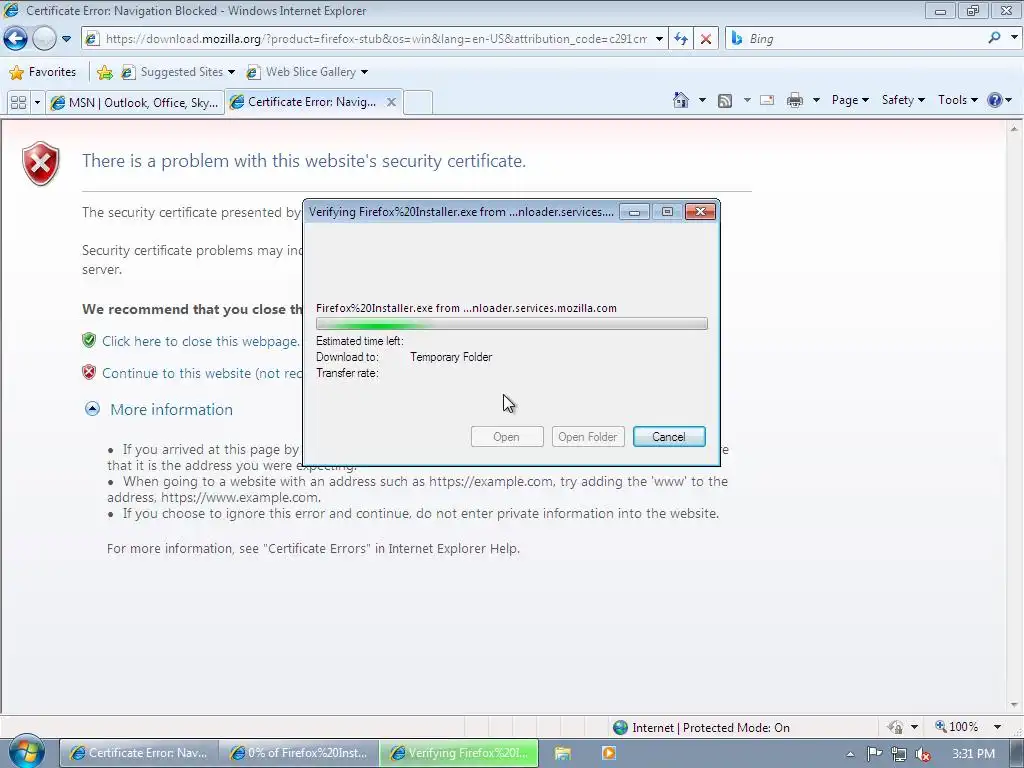Click the status bar privacy/security icon
This screenshot has height=768, width=1024.
point(895,727)
